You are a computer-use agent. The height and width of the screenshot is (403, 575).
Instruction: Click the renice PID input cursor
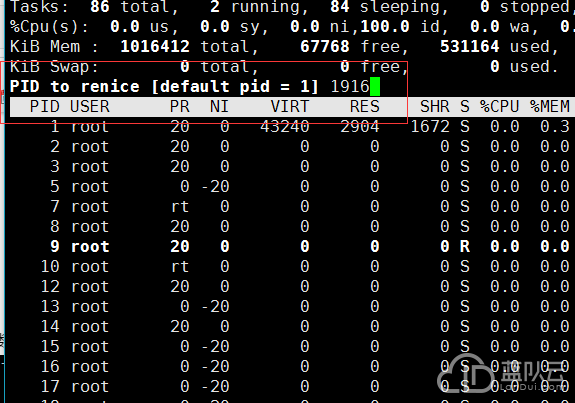(375, 87)
